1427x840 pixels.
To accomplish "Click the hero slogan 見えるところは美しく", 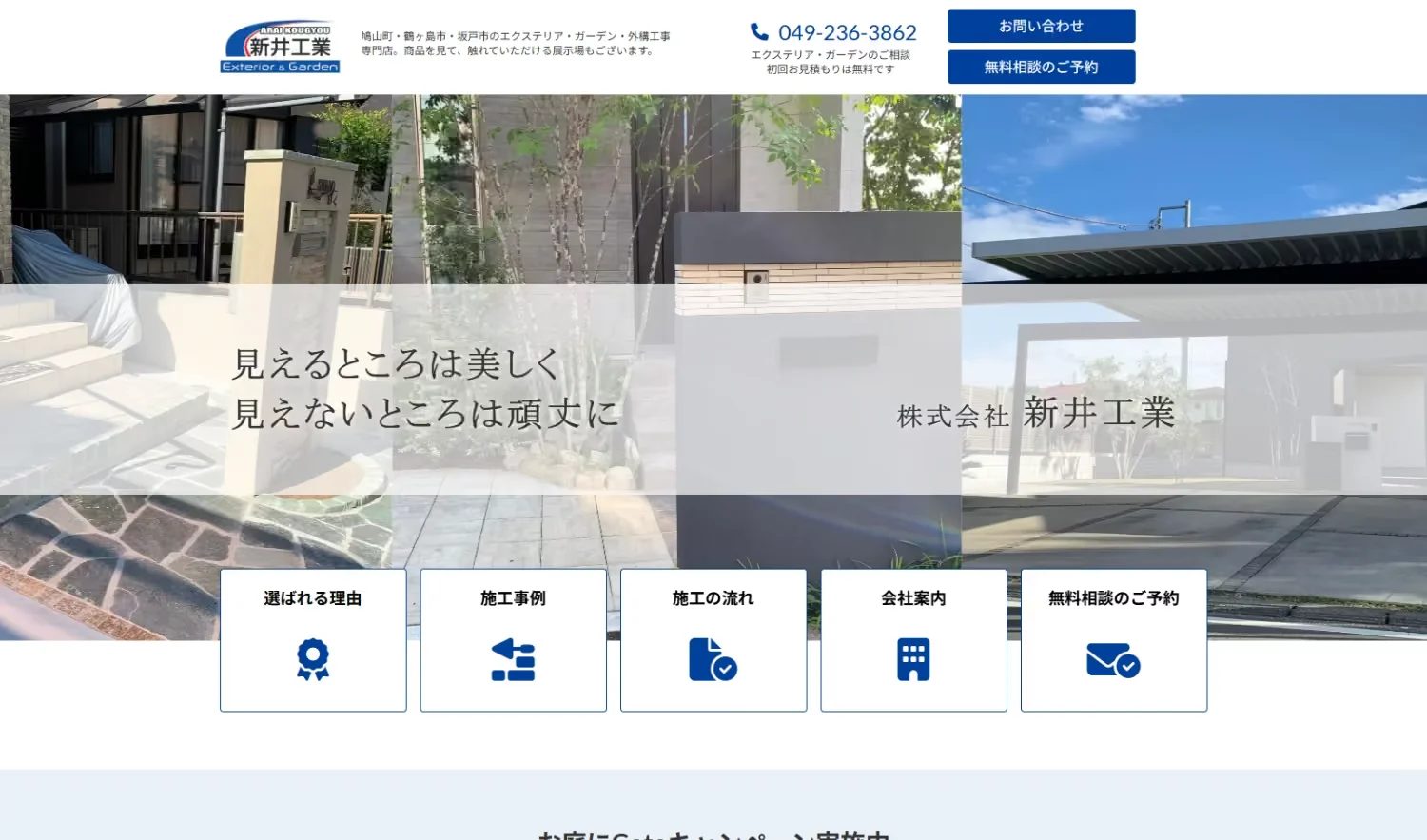I will (x=397, y=364).
